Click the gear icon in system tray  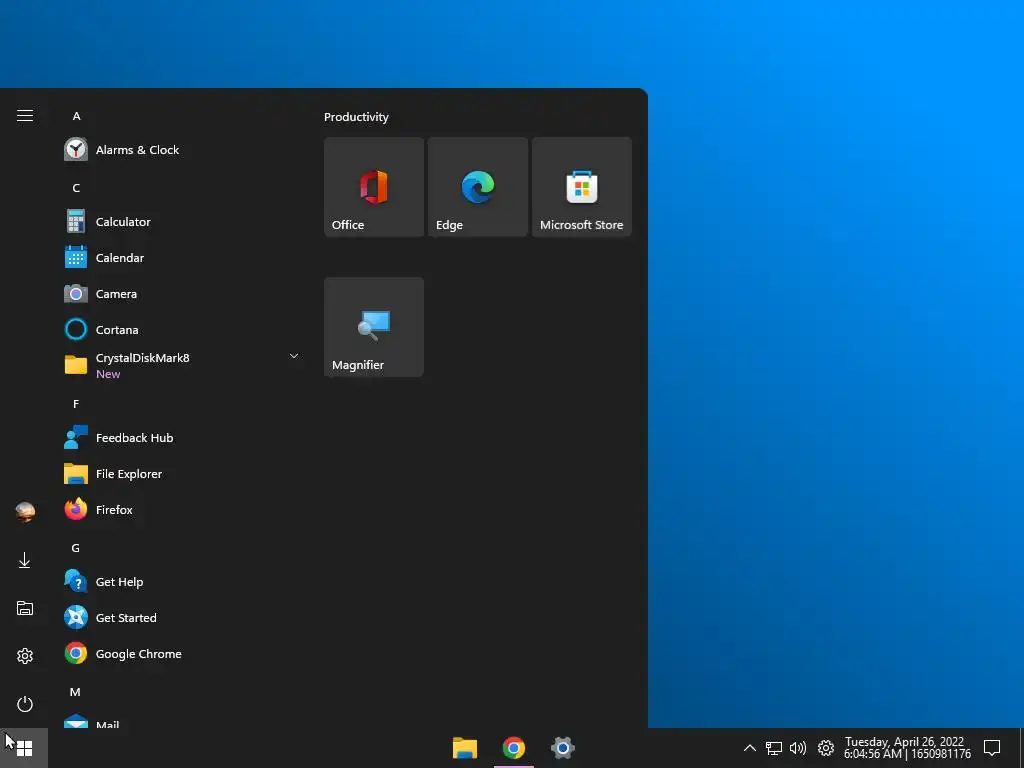click(825, 748)
